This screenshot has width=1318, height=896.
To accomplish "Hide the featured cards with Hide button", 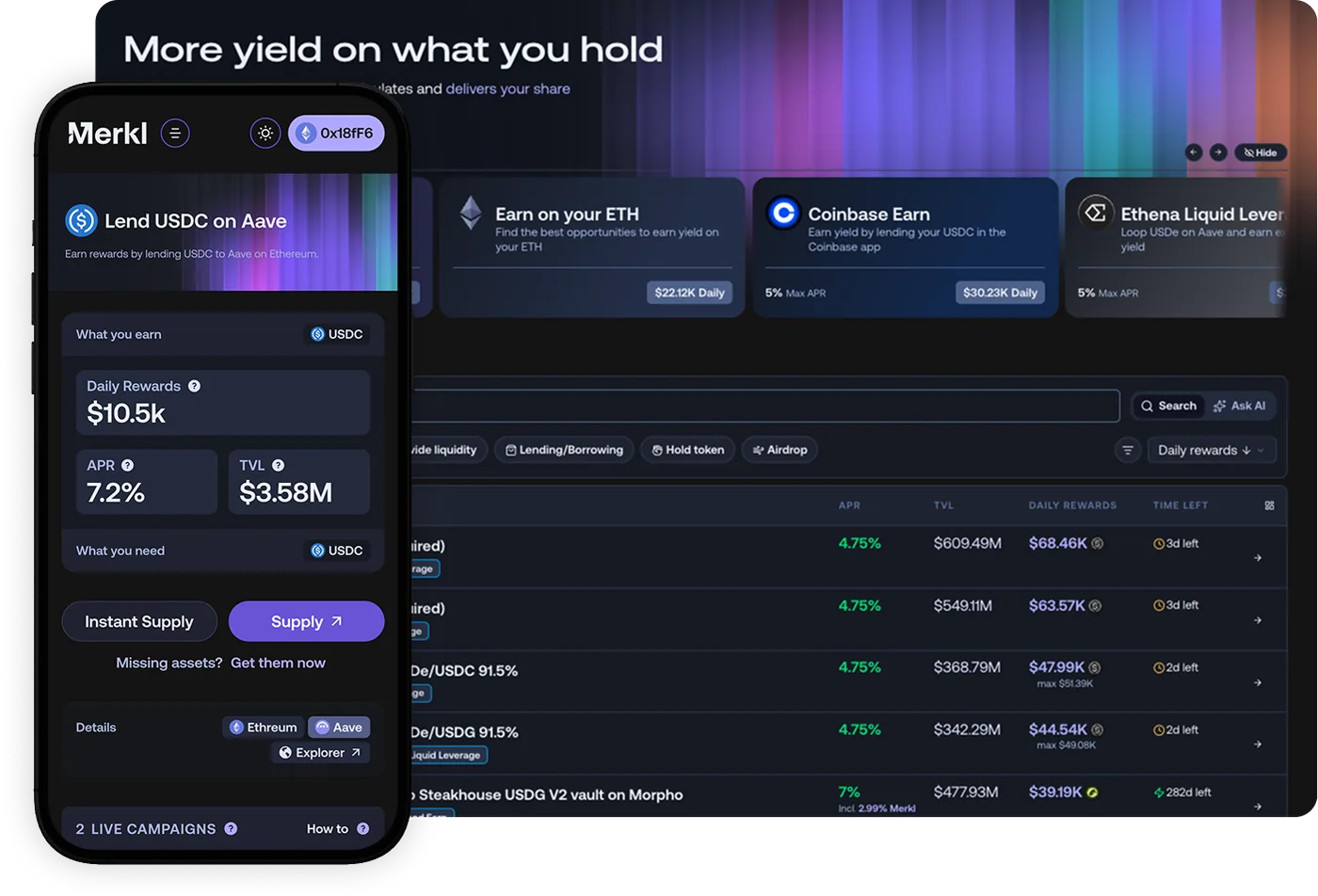I will click(x=1261, y=152).
